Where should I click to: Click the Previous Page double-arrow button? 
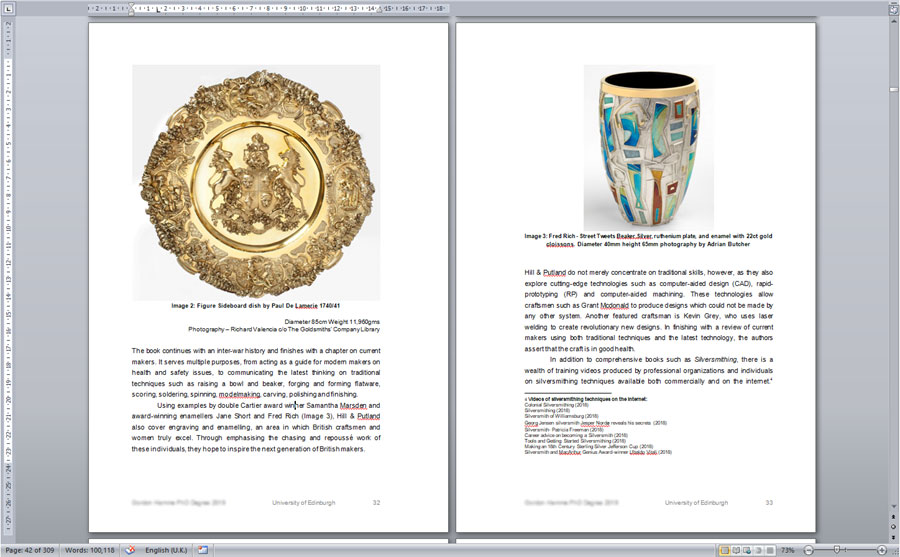(x=894, y=516)
